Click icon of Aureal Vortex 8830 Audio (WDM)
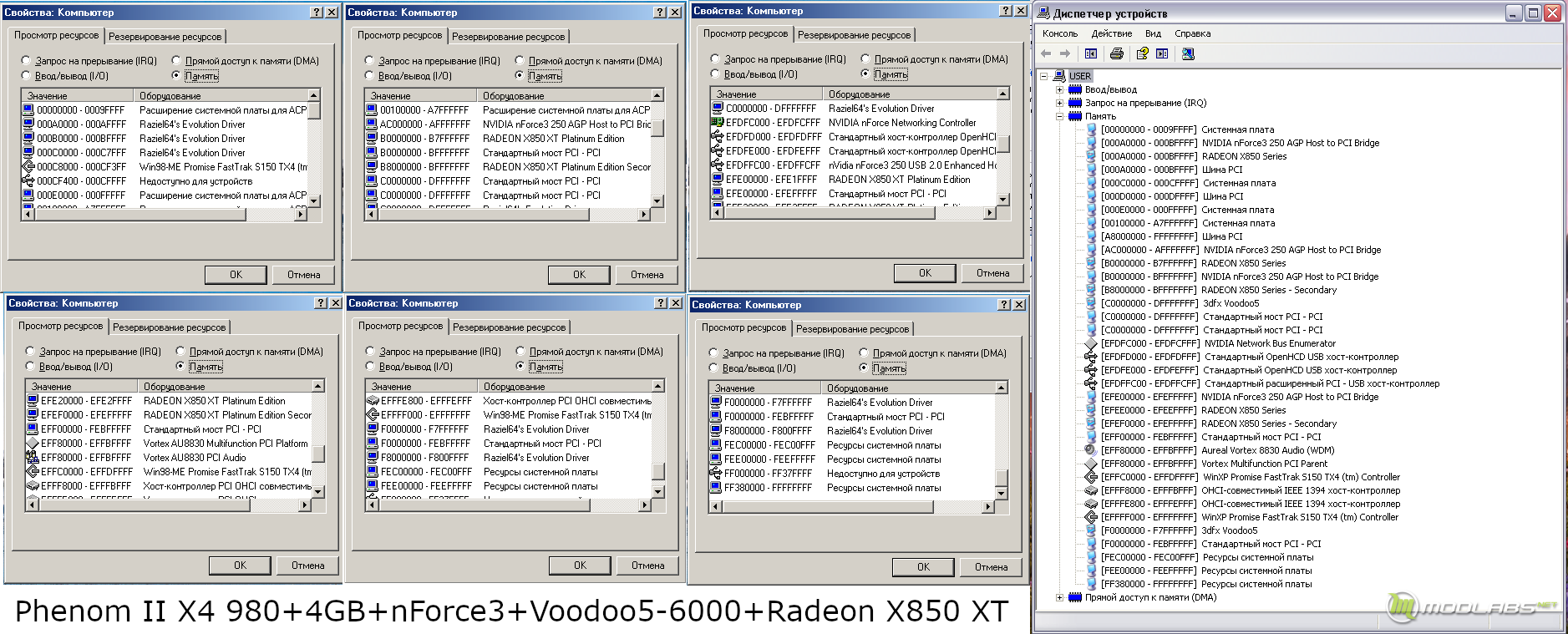This screenshot has height=634, width=1568. pyautogui.click(x=1091, y=450)
